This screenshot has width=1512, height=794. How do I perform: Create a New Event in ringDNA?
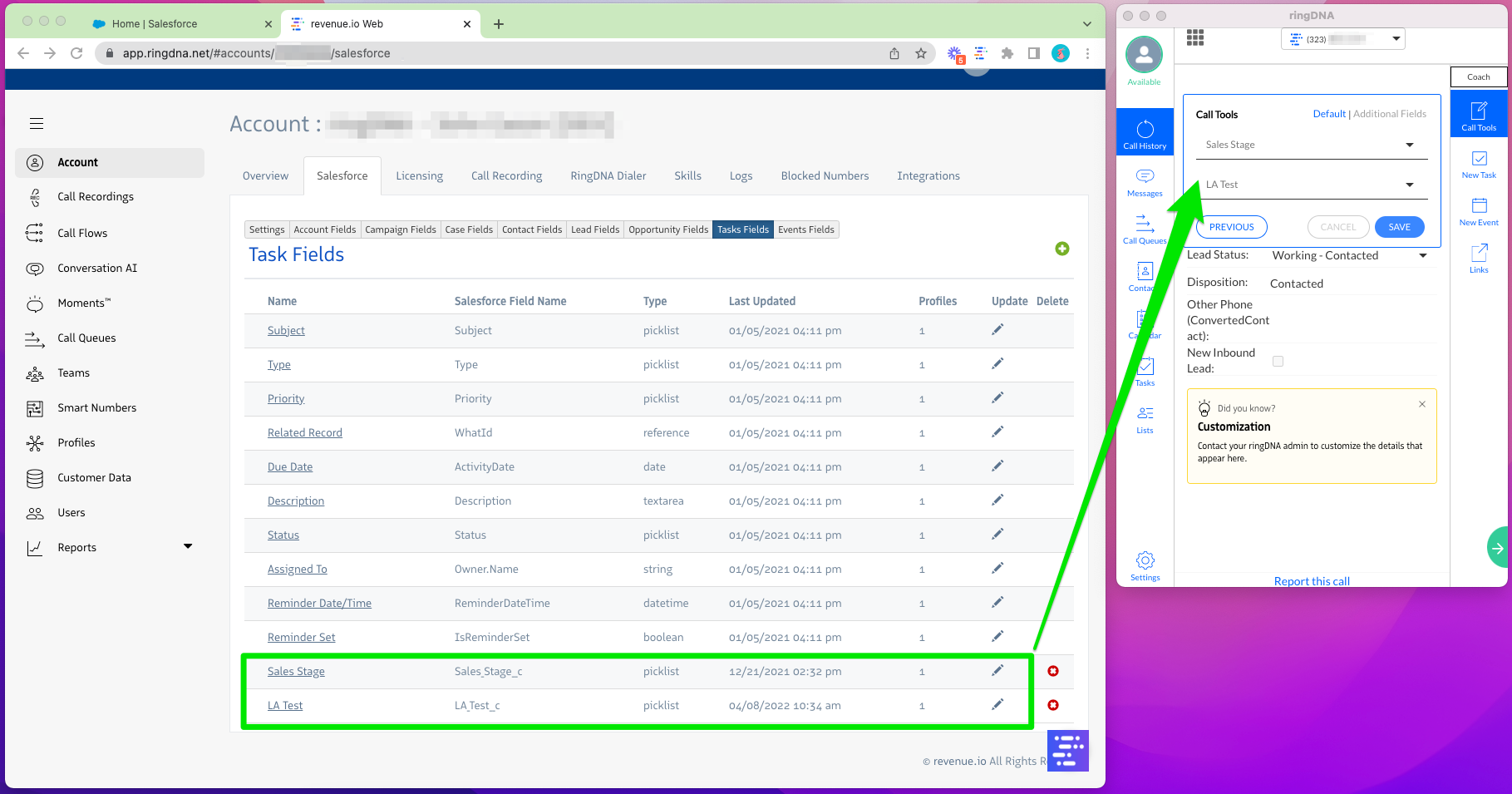[x=1479, y=211]
